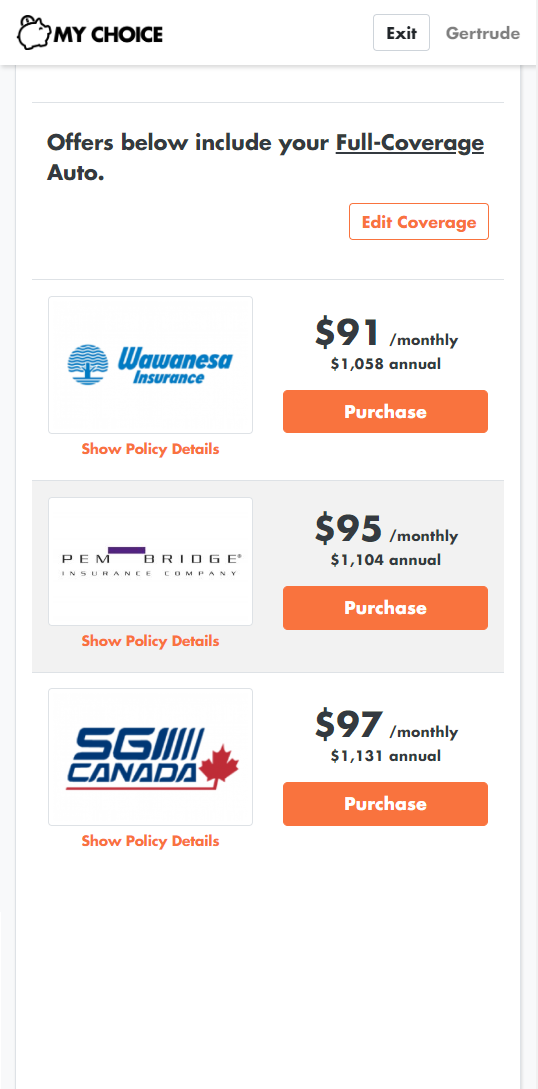Click the Wawanesa Insurance logo
This screenshot has height=1089, width=538.
tap(151, 365)
